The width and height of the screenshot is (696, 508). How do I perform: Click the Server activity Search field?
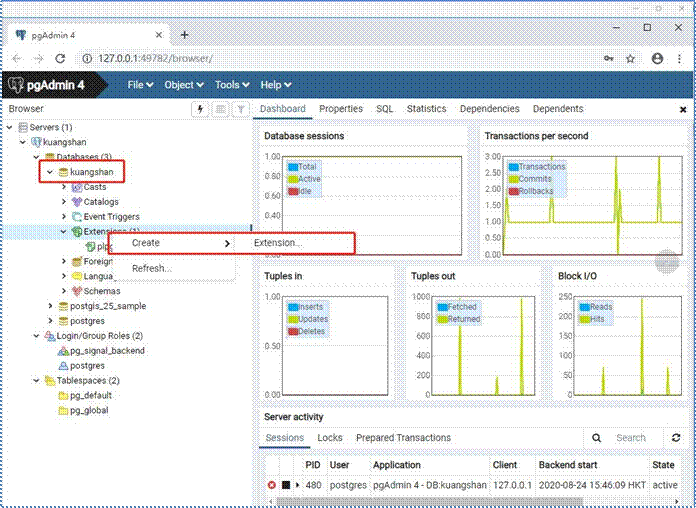click(634, 438)
